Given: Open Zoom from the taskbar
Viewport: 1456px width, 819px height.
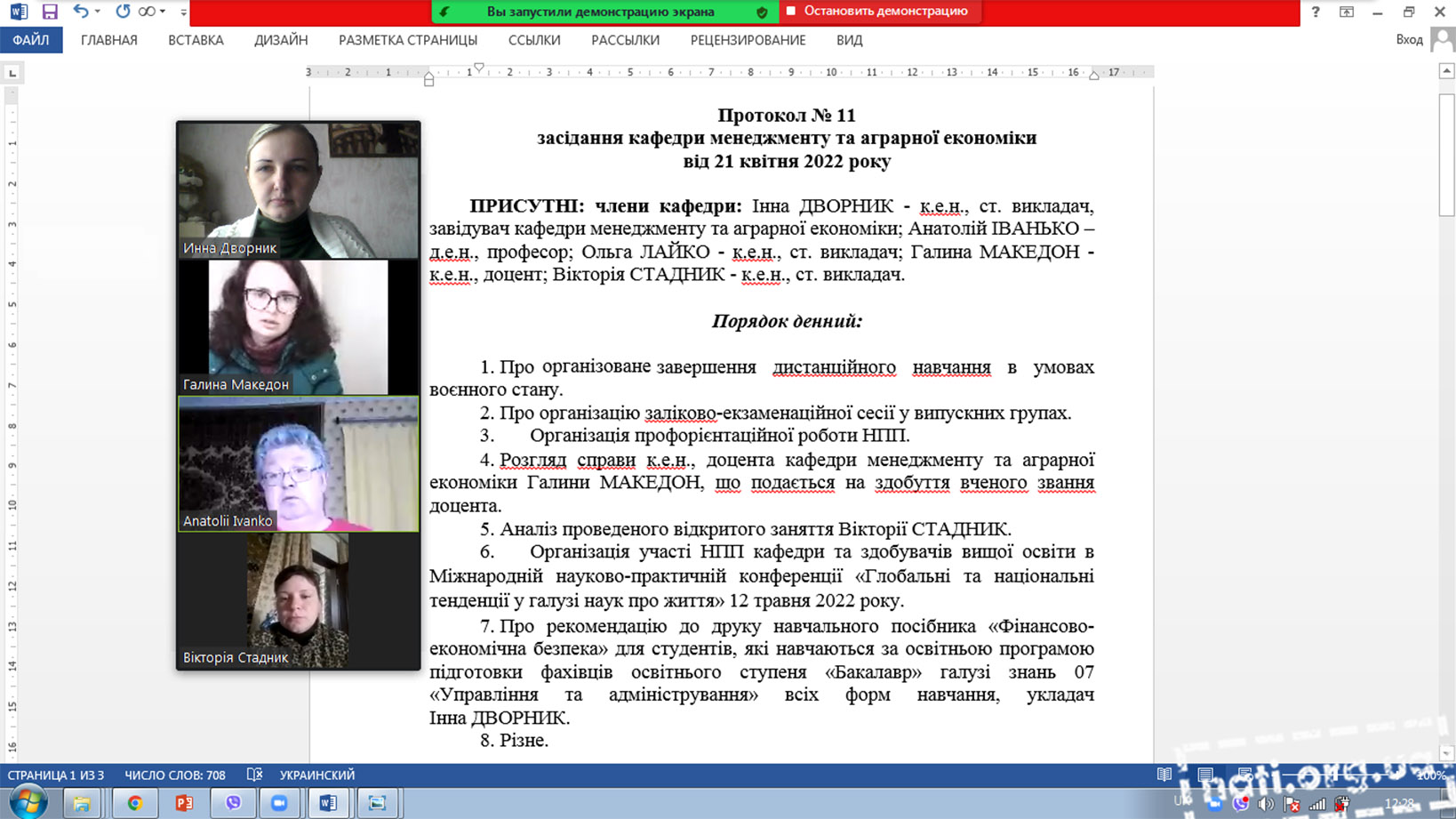Looking at the screenshot, I should click(279, 803).
